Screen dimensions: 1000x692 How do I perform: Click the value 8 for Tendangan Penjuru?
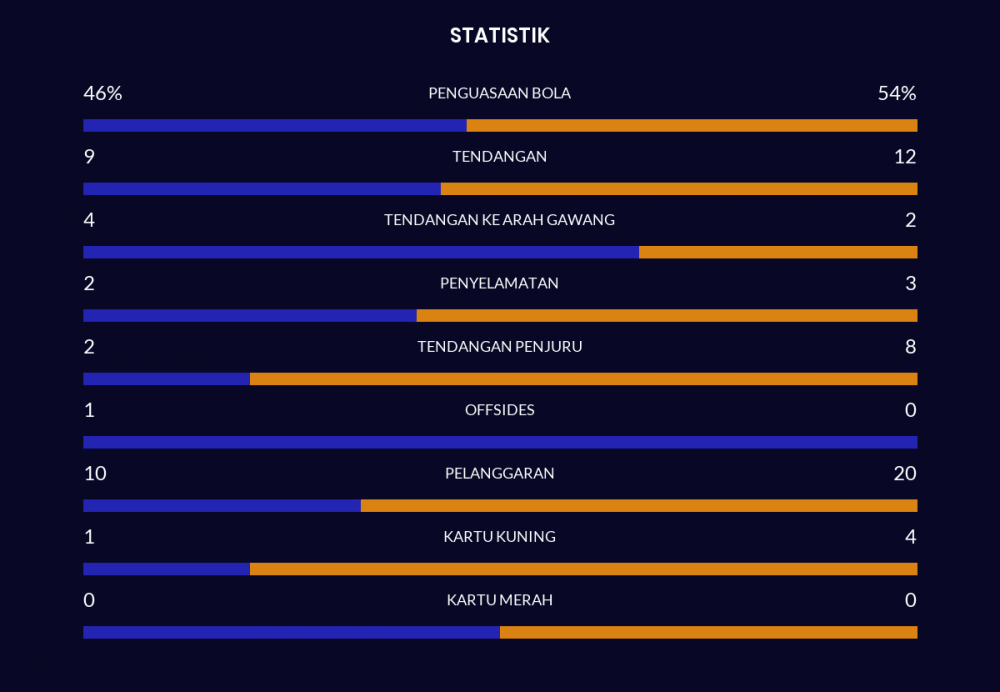point(910,347)
